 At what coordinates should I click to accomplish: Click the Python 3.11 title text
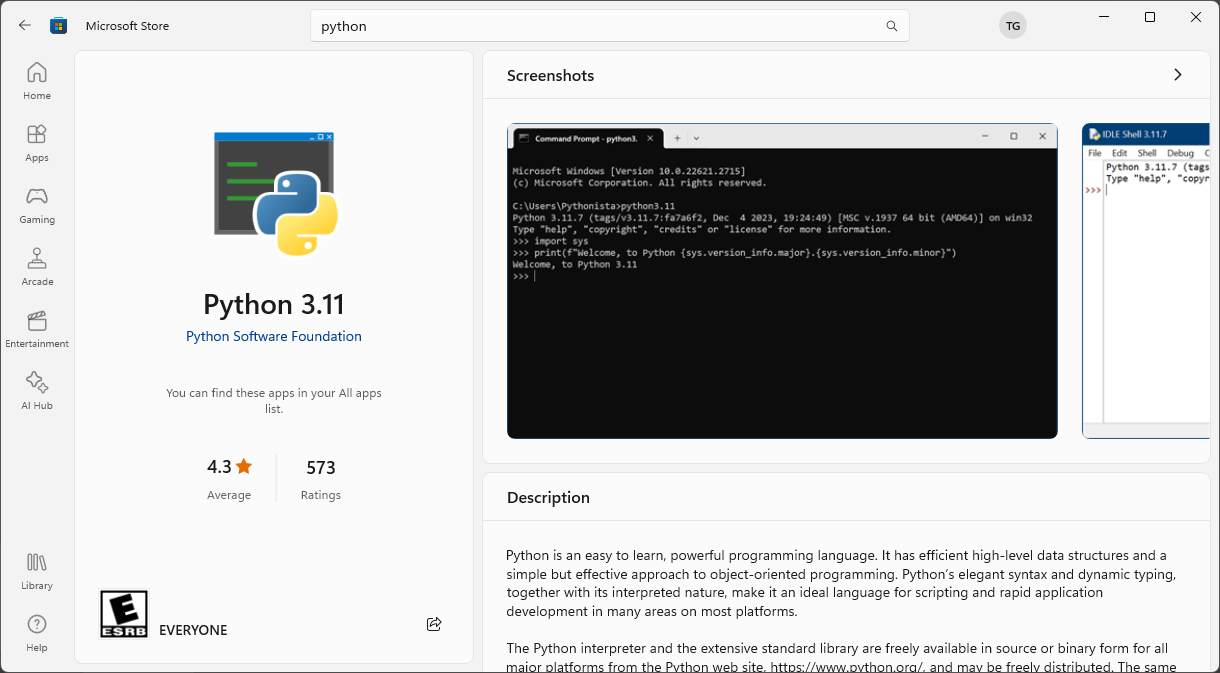[274, 304]
